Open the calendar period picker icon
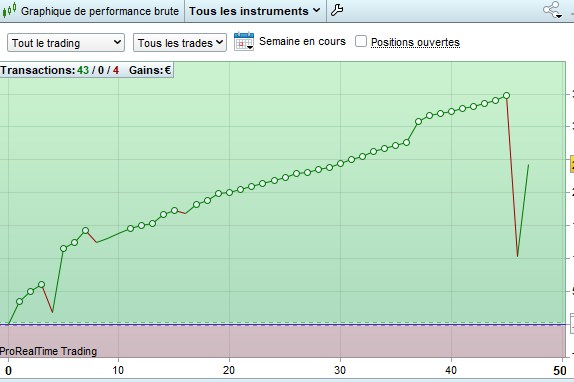 pos(244,41)
